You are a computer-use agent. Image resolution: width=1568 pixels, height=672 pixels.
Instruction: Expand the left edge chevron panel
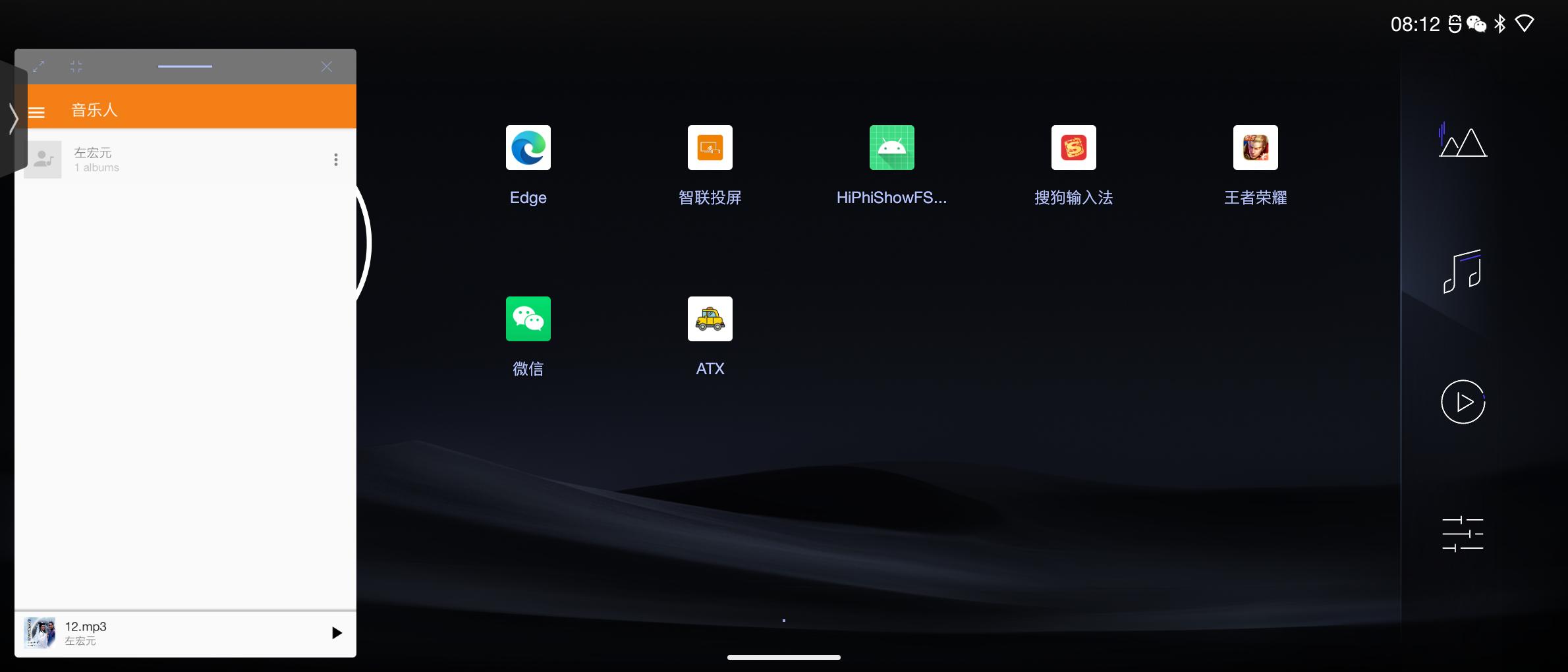coord(13,119)
